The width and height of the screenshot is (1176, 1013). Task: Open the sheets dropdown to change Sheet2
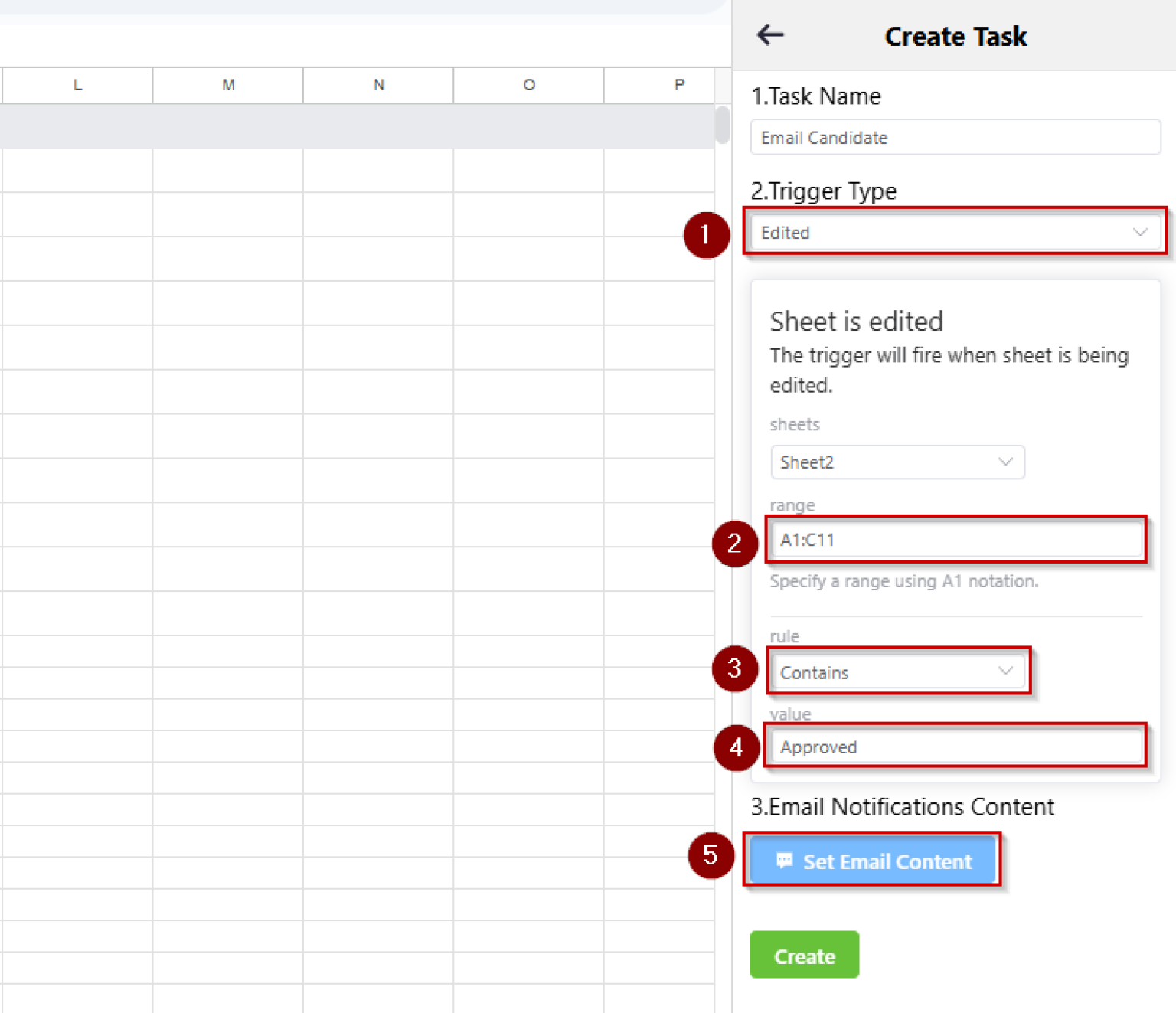click(x=896, y=462)
